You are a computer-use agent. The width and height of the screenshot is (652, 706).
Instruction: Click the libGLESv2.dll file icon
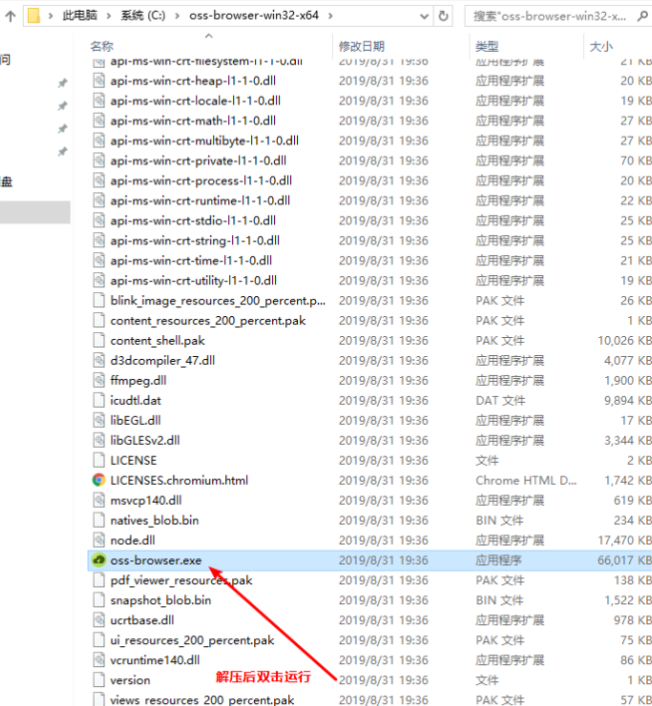(99, 440)
